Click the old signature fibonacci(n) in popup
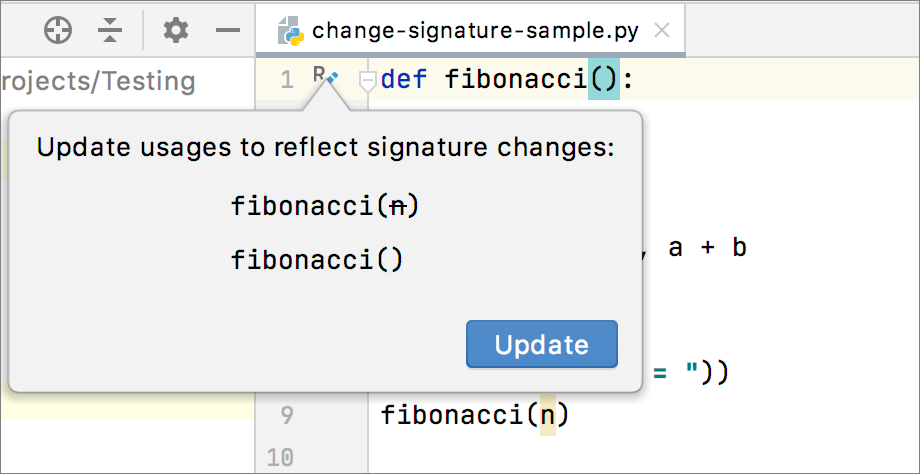920x474 pixels. click(325, 206)
